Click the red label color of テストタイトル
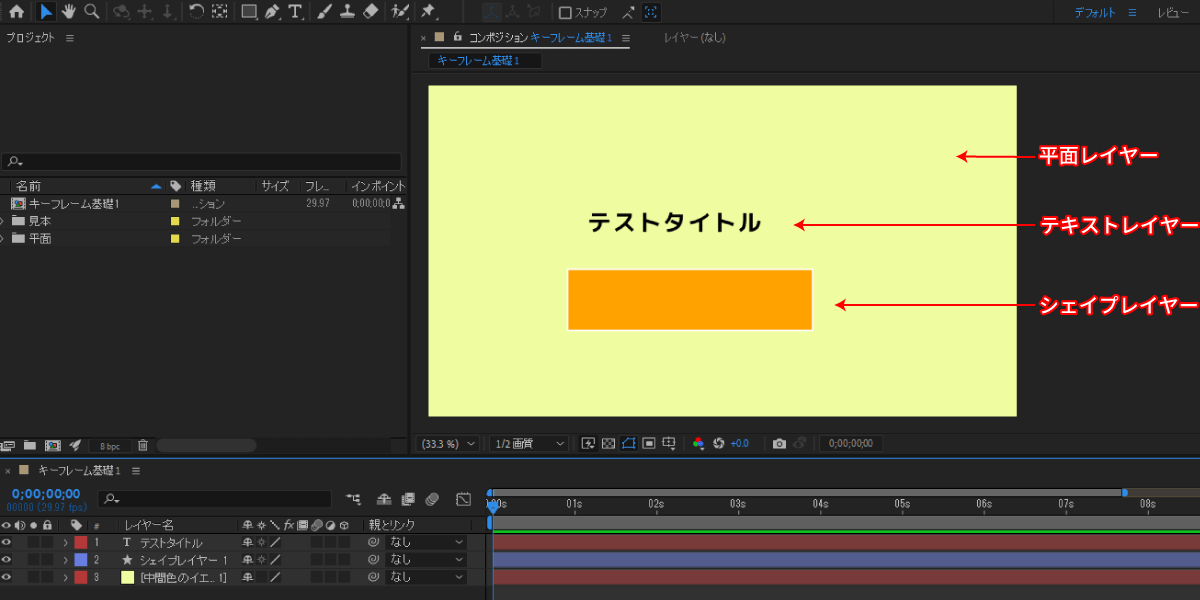Image resolution: width=1200 pixels, height=600 pixels. (81, 542)
